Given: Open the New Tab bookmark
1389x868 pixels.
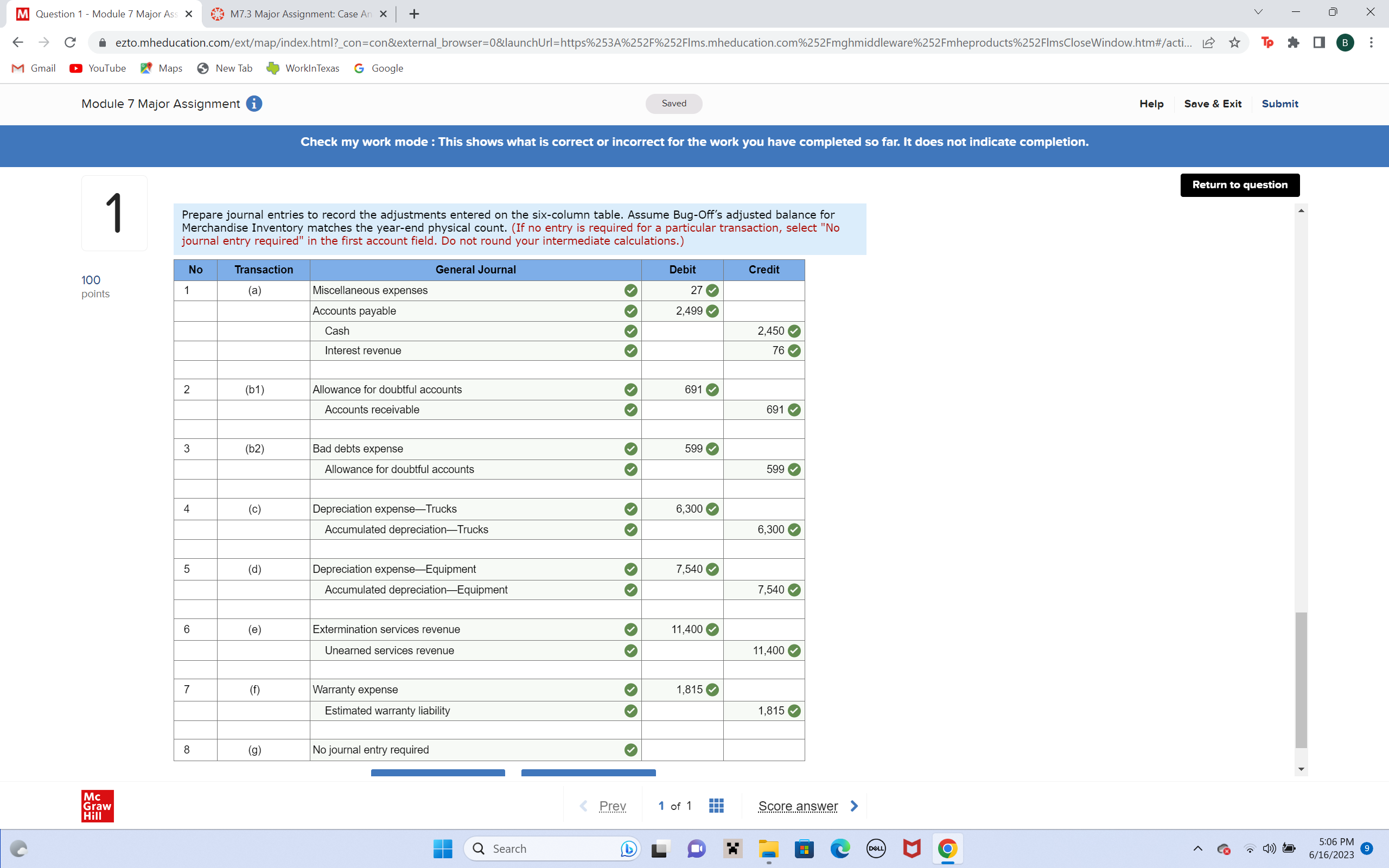Looking at the screenshot, I should 225,68.
